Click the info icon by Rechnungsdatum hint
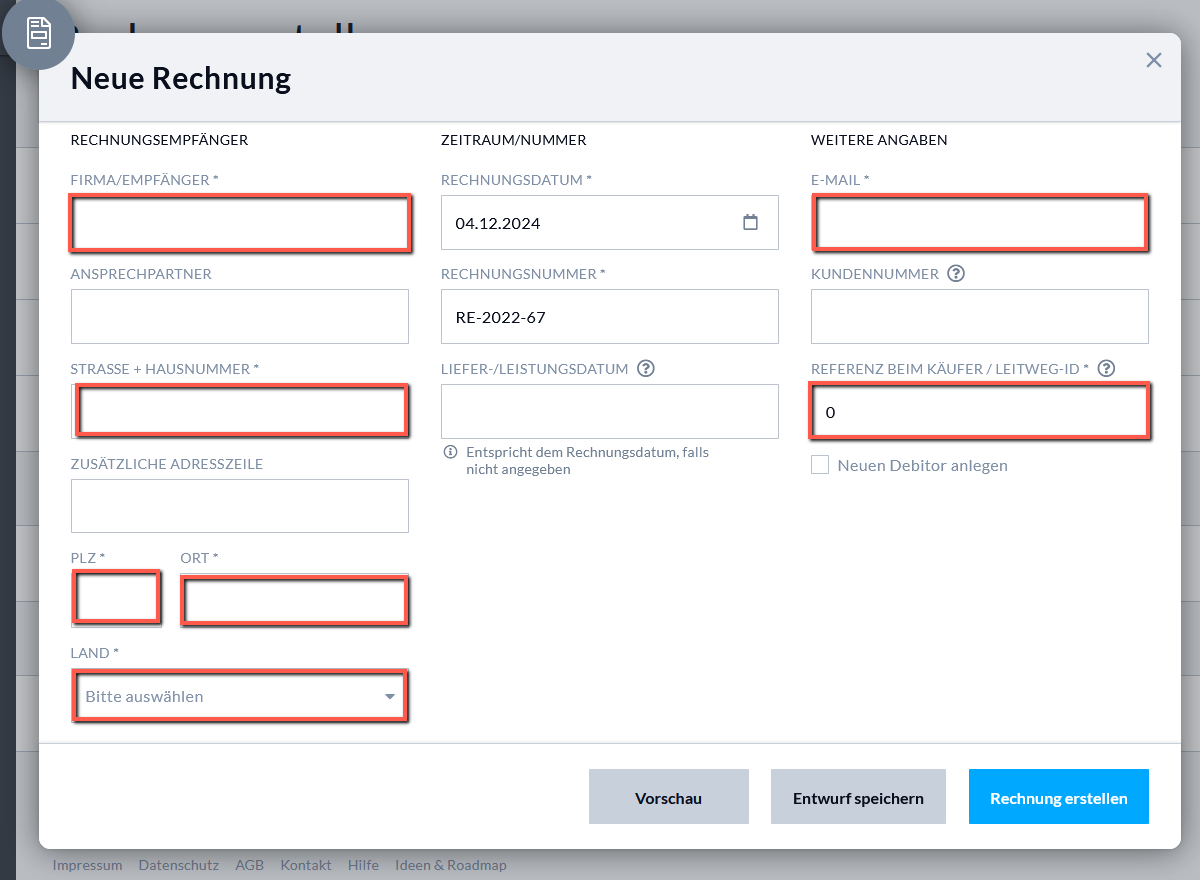Image resolution: width=1200 pixels, height=880 pixels. coord(450,452)
